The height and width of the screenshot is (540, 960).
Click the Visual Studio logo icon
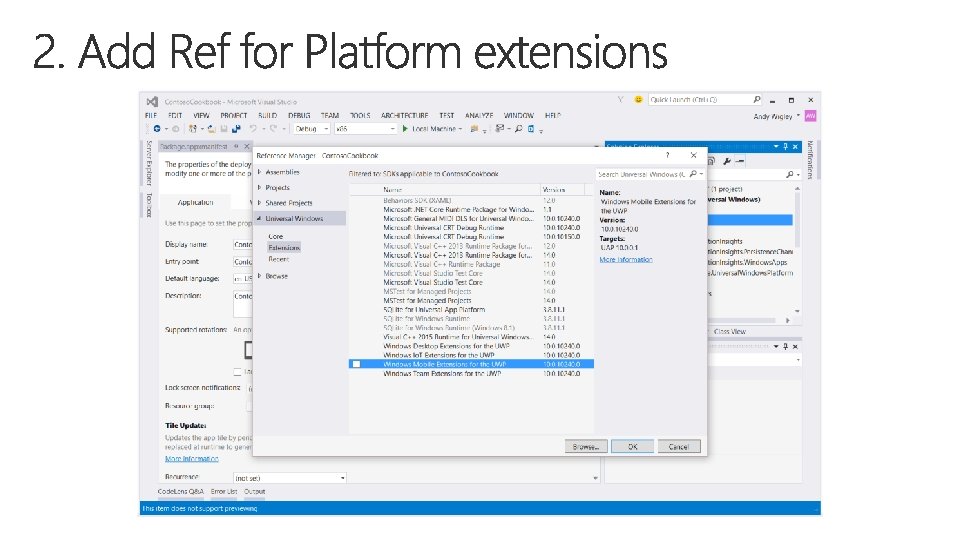[x=152, y=102]
